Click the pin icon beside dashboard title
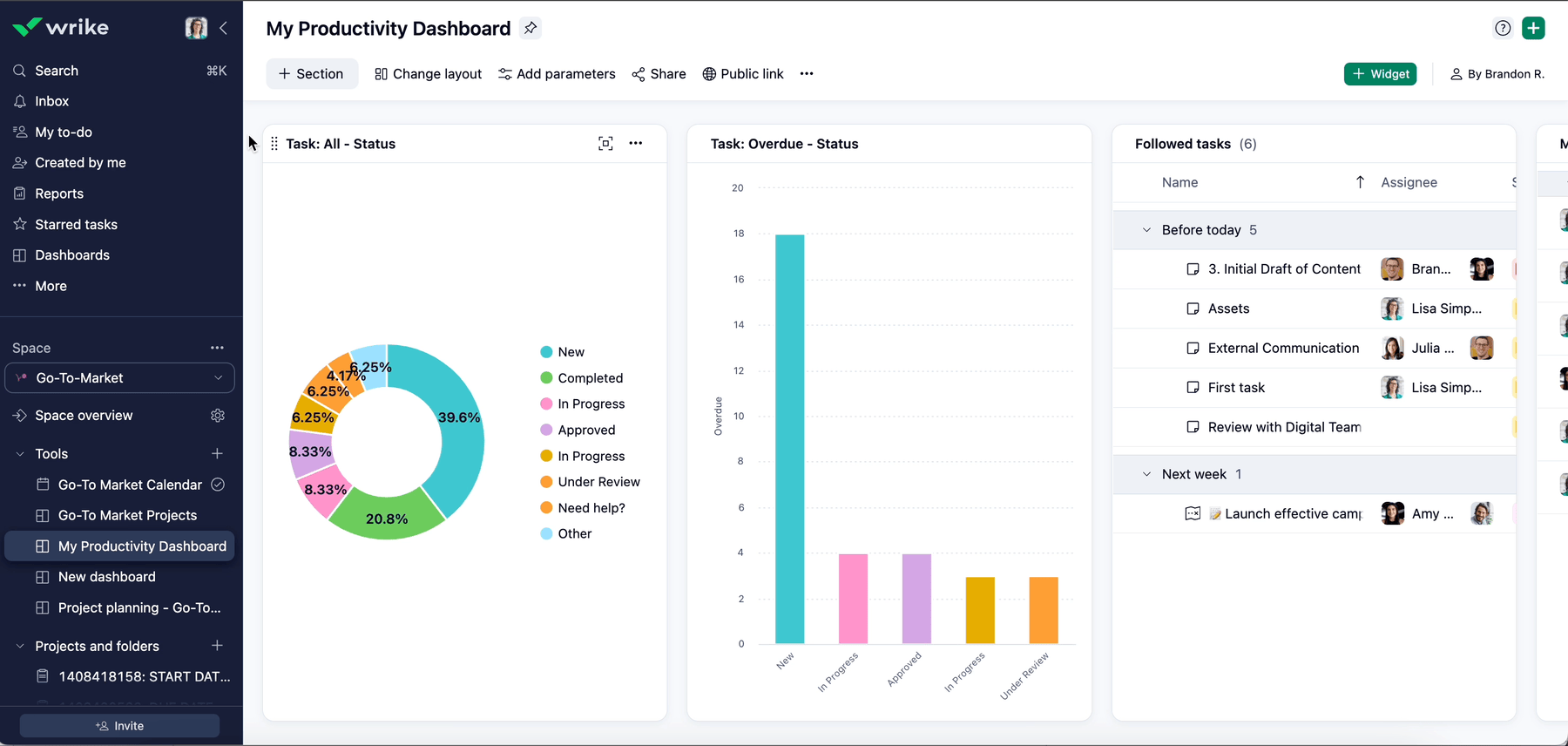1568x746 pixels. tap(530, 28)
